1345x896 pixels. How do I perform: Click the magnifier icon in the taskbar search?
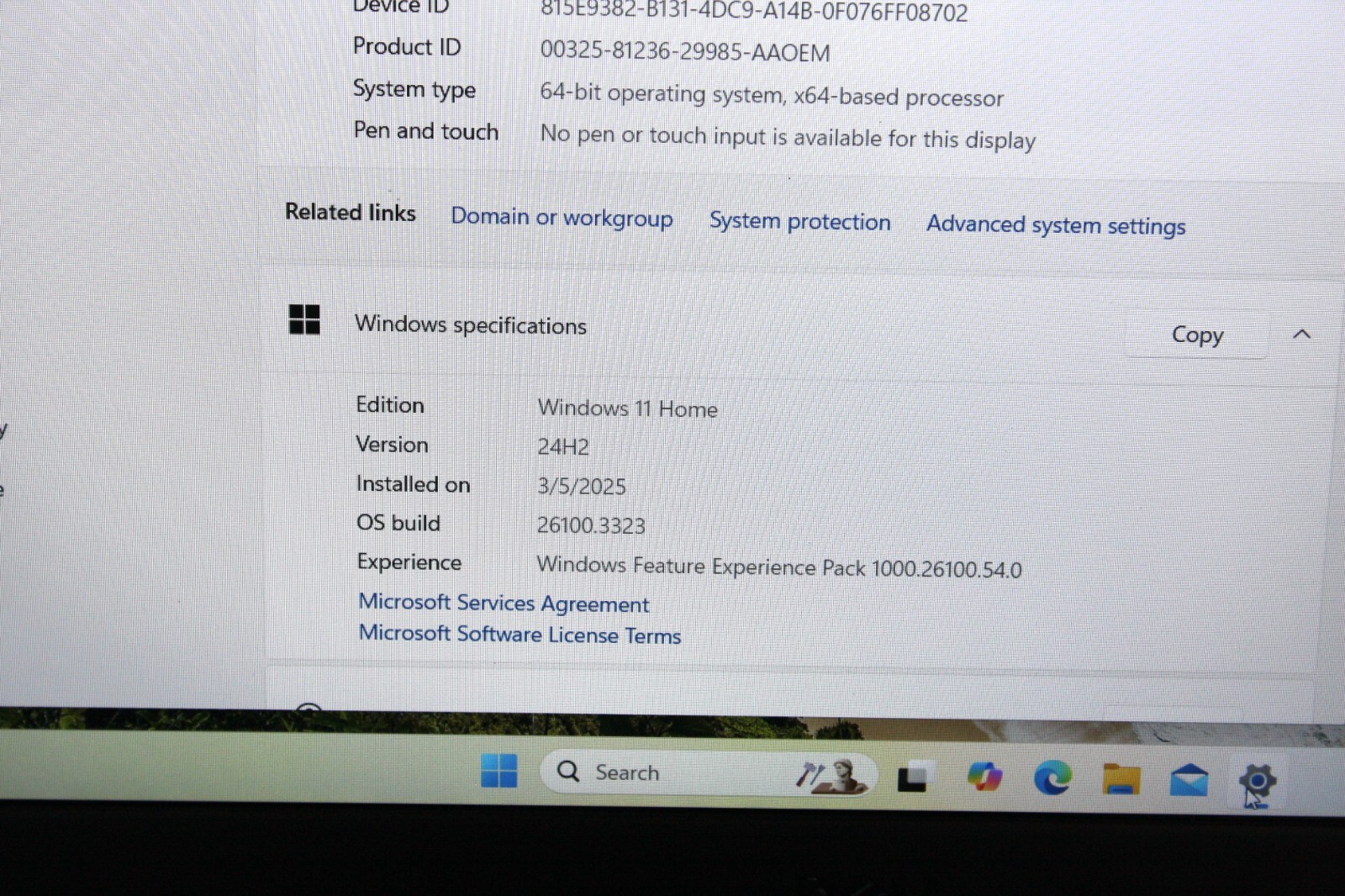tap(568, 771)
